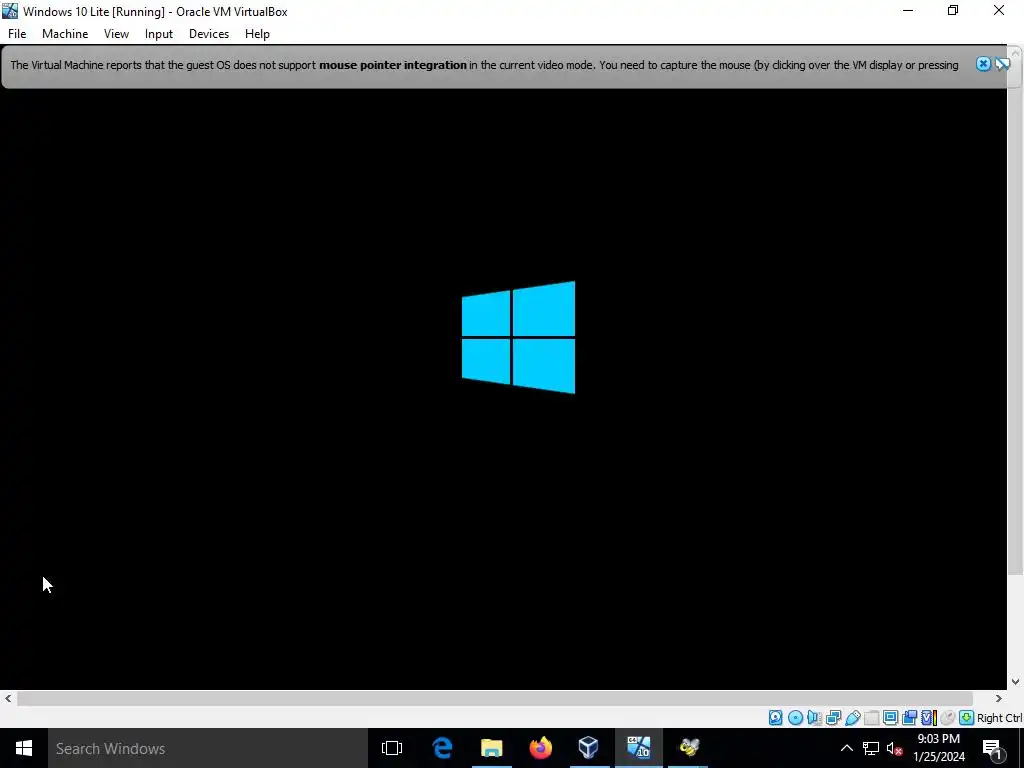The height and width of the screenshot is (768, 1024).
Task: Open the network status tray icon
Action: tap(871, 748)
